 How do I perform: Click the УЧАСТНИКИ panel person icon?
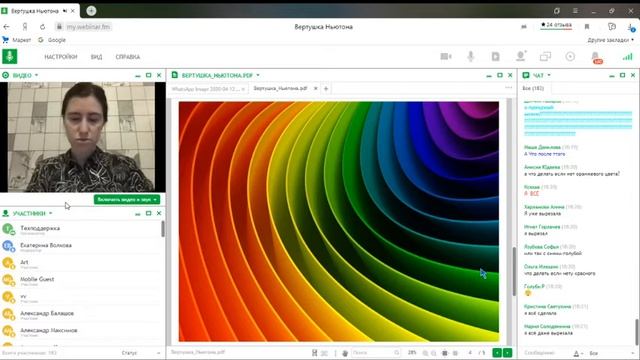coord(6,213)
